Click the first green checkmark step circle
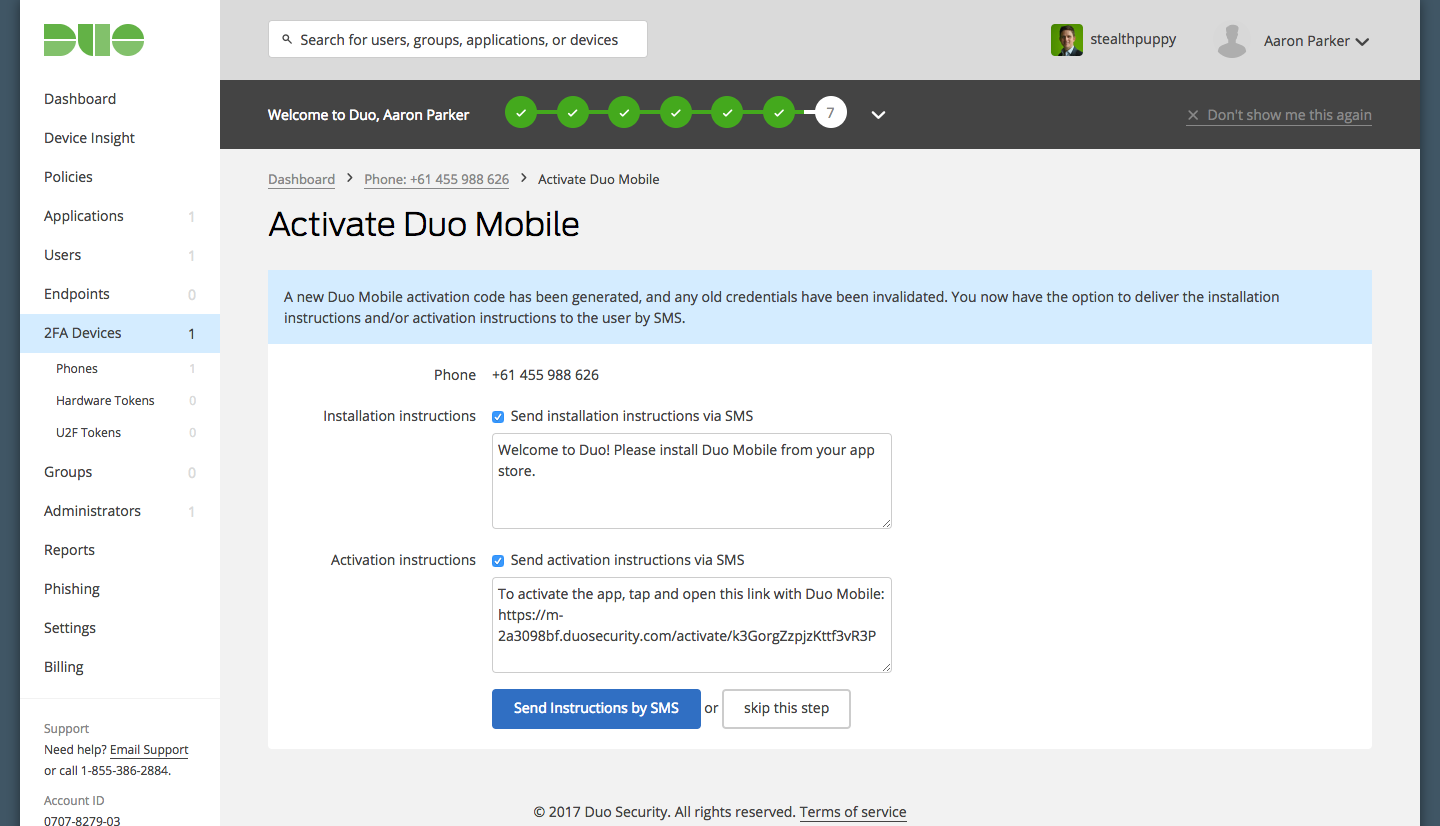Screen dimensions: 1440x826 tap(521, 113)
